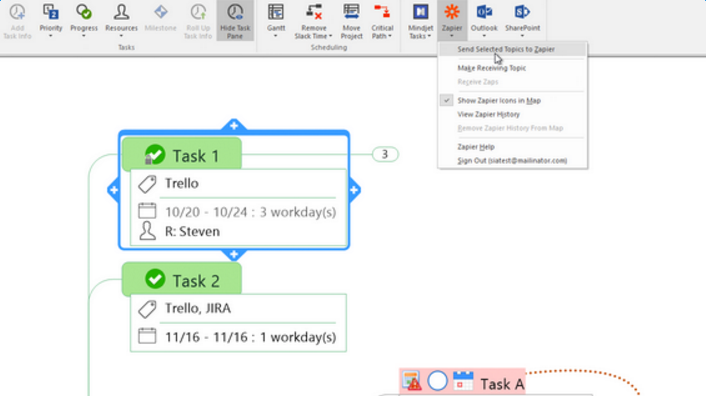The width and height of the screenshot is (706, 396).
Task: Click calendar icon beside 10/20 - 10/24 dates
Action: (x=147, y=211)
